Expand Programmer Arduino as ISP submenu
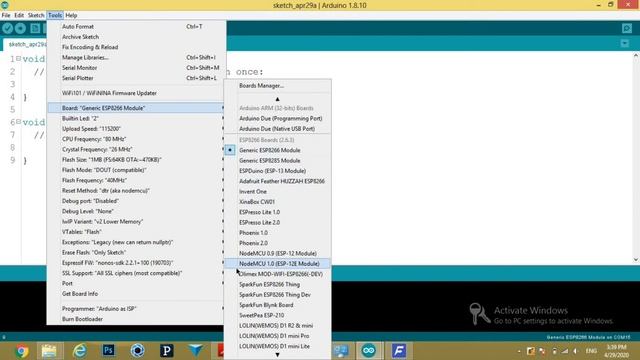Viewport: 640px width, 360px height. point(136,309)
